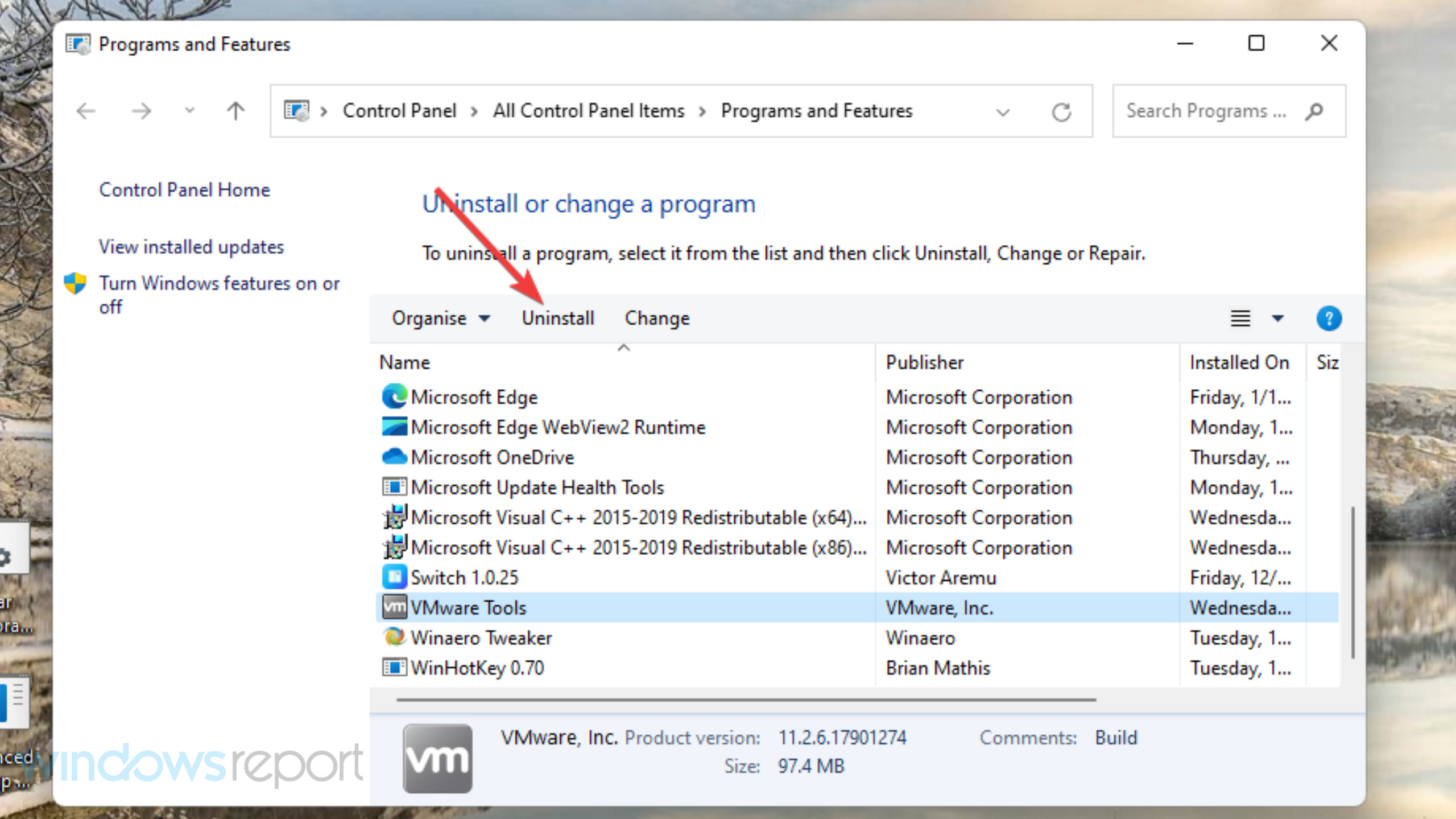This screenshot has height=819, width=1456.
Task: Select WinHotKey 0.70 entry name
Action: 477,668
